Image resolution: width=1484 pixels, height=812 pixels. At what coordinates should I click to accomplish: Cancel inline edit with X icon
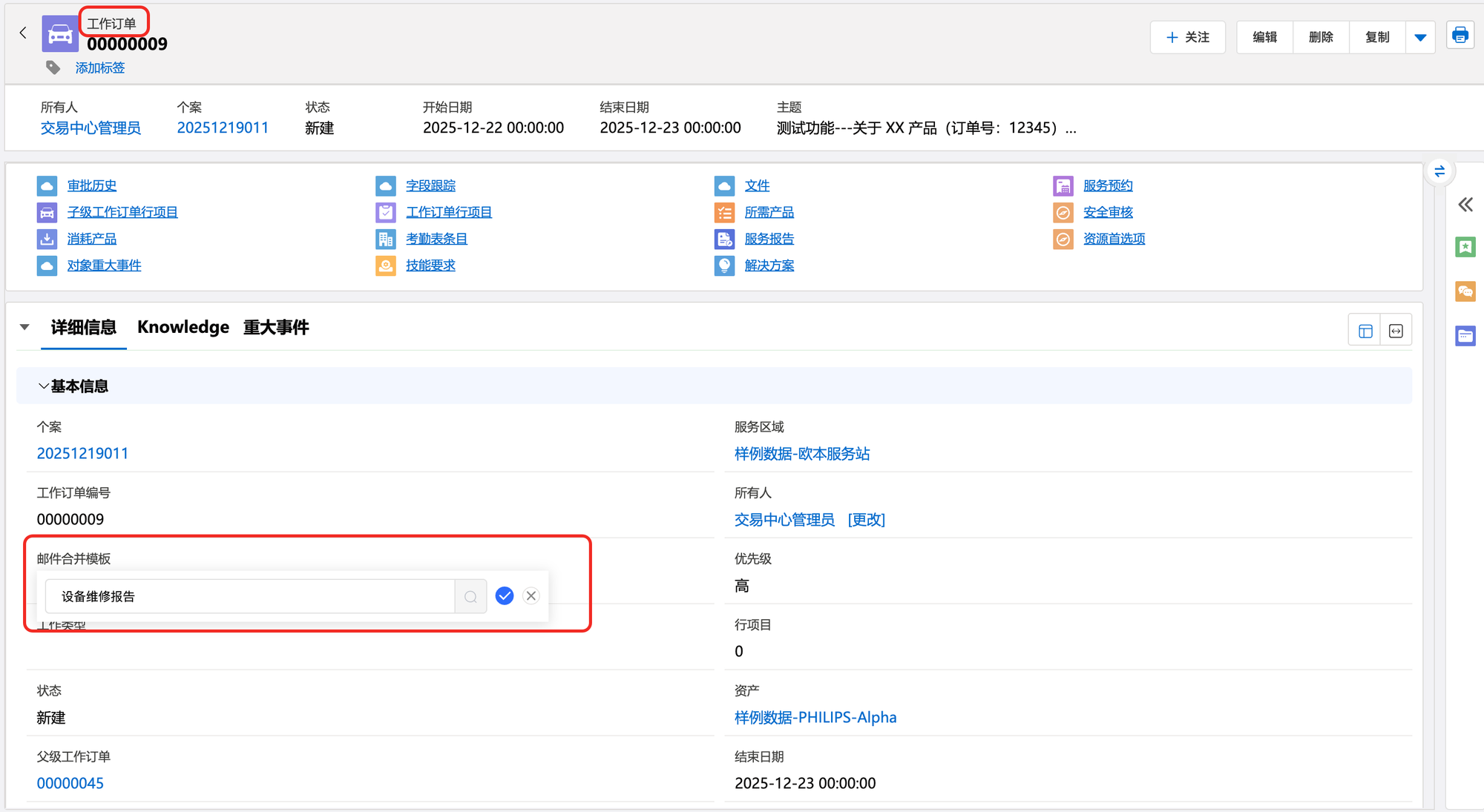[x=531, y=596]
